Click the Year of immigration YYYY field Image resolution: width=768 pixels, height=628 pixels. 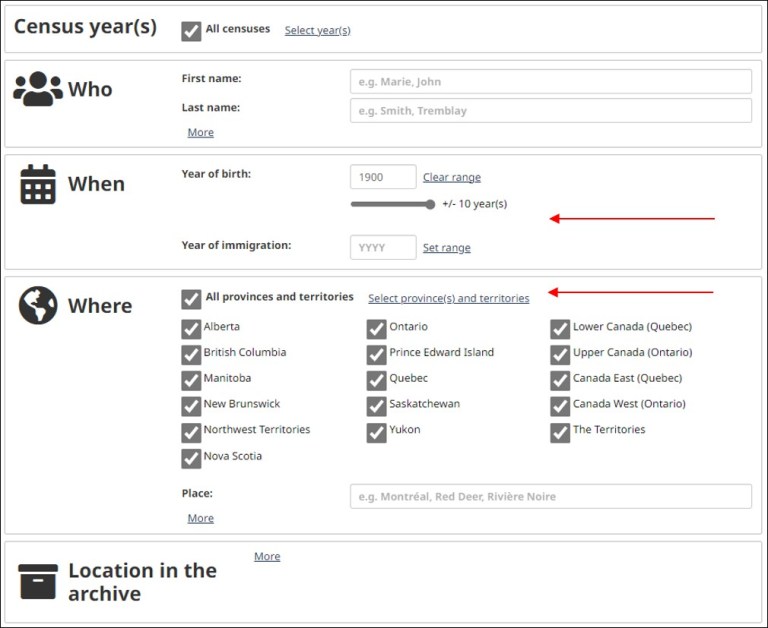[383, 247]
